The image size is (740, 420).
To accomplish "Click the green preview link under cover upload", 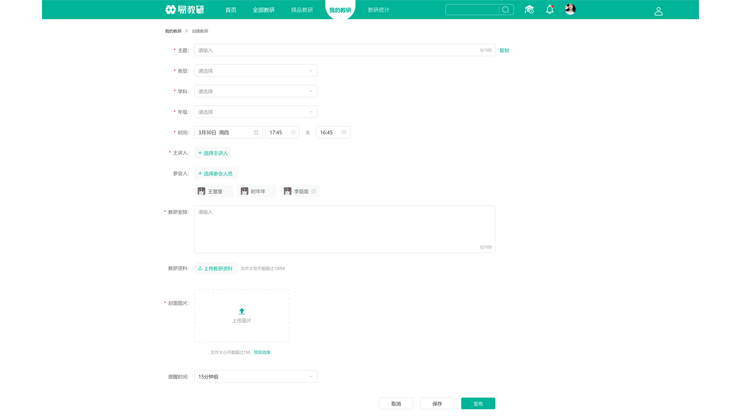I will [262, 353].
